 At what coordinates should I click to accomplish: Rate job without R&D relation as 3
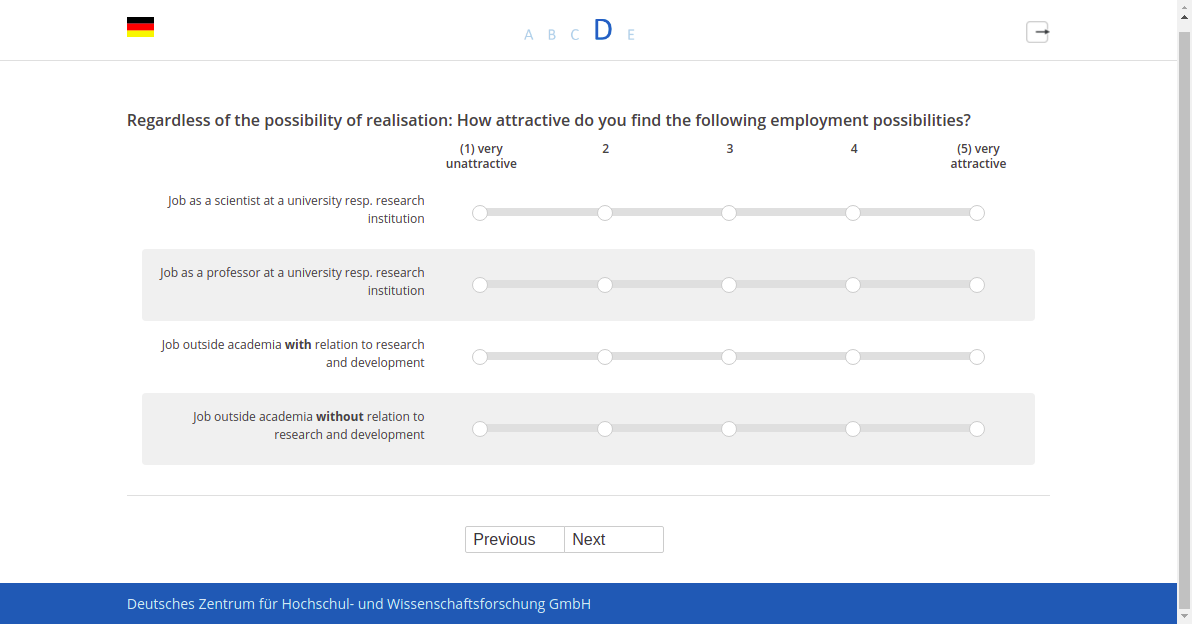pyautogui.click(x=728, y=429)
